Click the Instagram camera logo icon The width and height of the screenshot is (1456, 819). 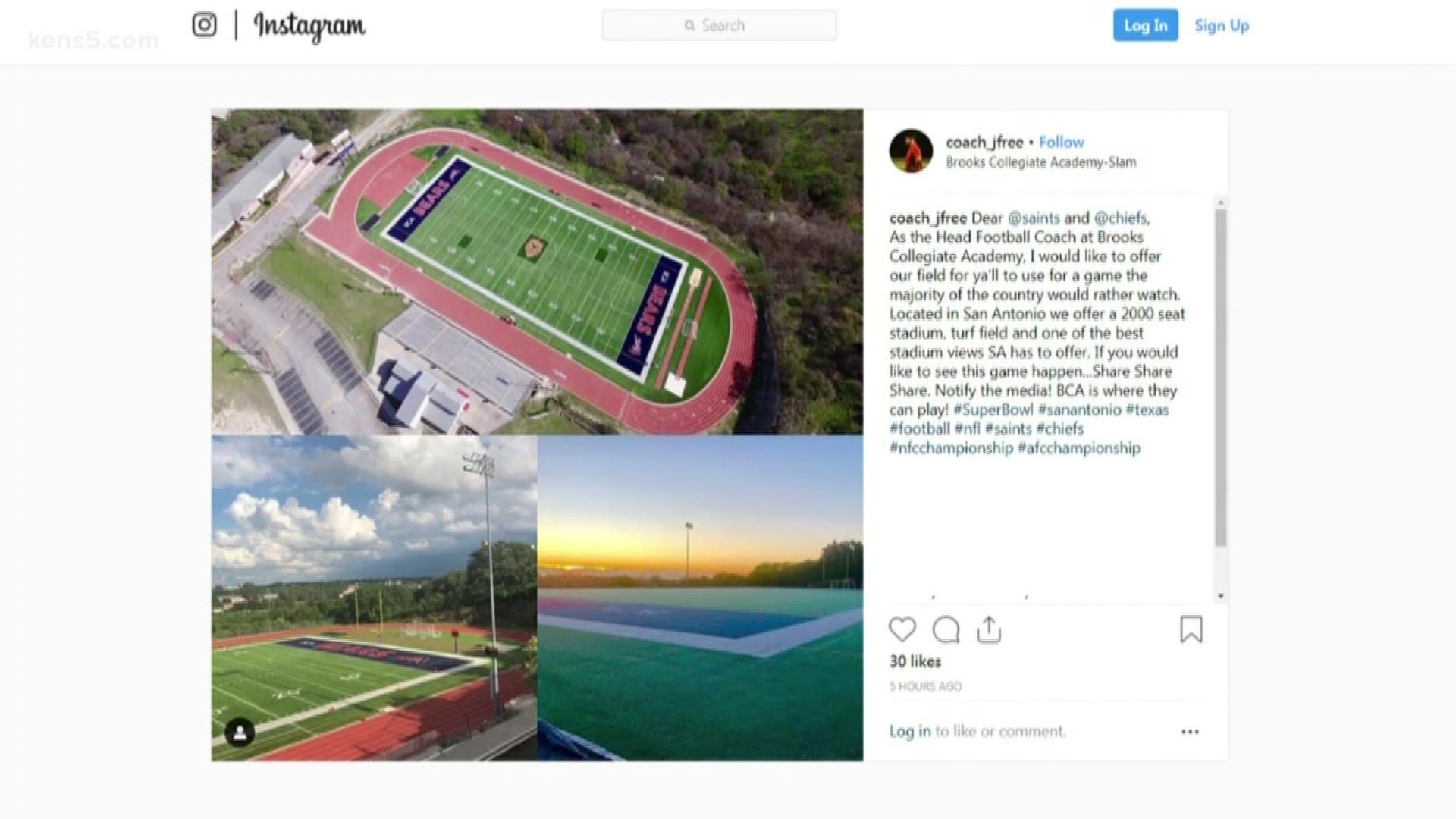(x=204, y=25)
